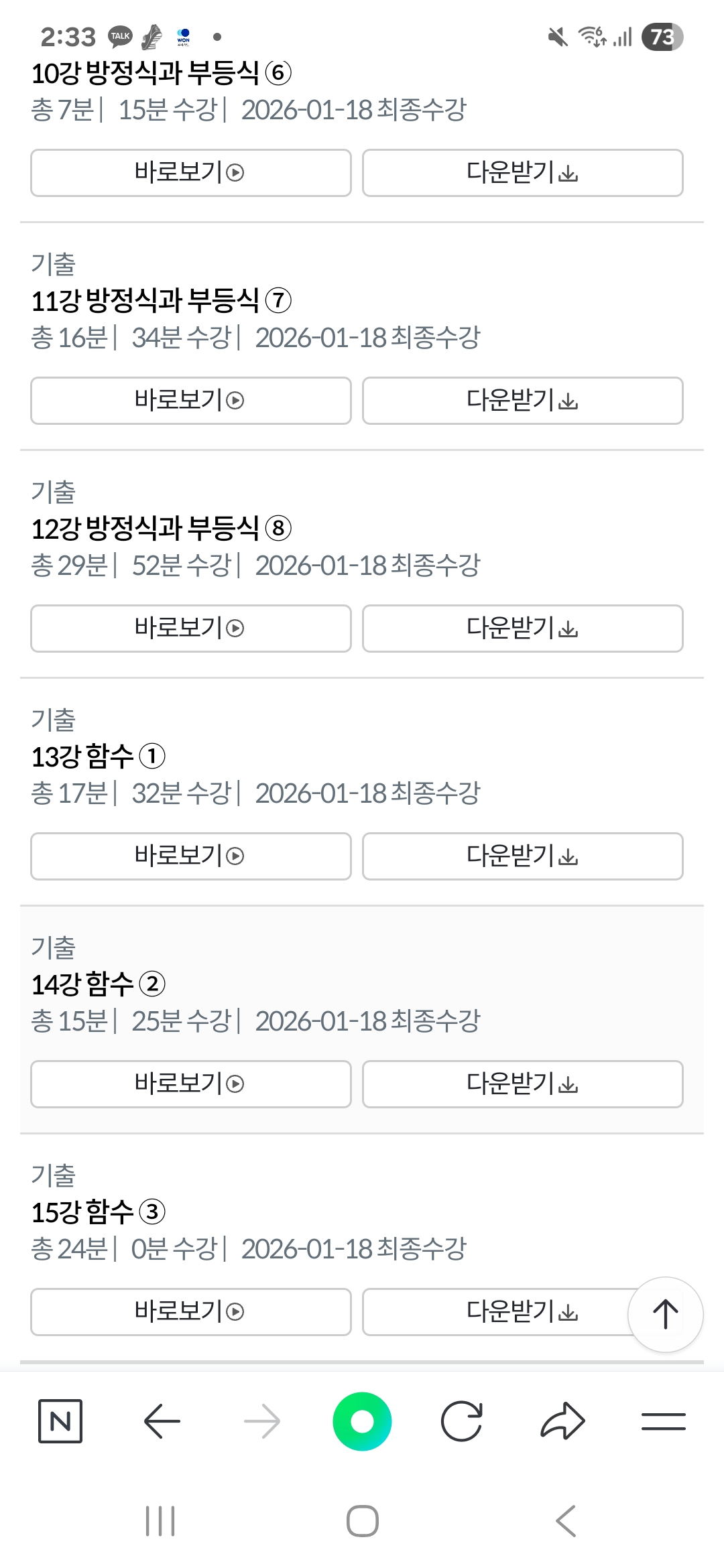Select the 14강 함수 ② lecture title

(98, 984)
